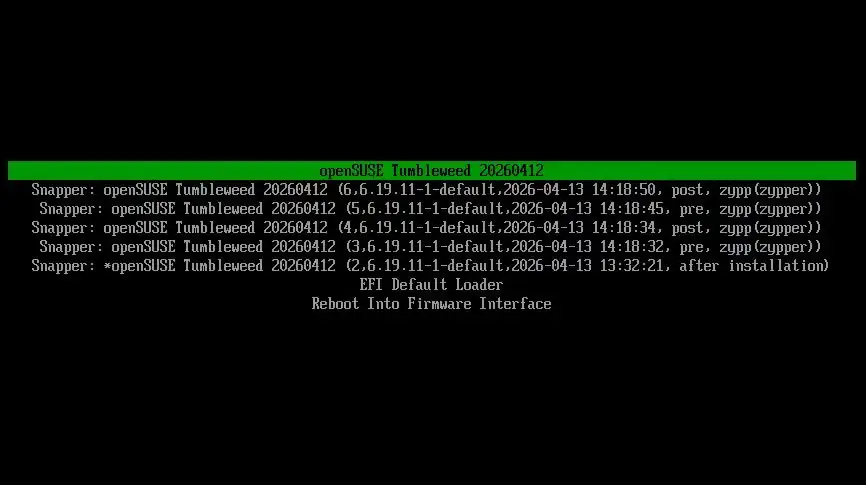
Task: Boot the EFI Default Loader
Action: pos(431,285)
